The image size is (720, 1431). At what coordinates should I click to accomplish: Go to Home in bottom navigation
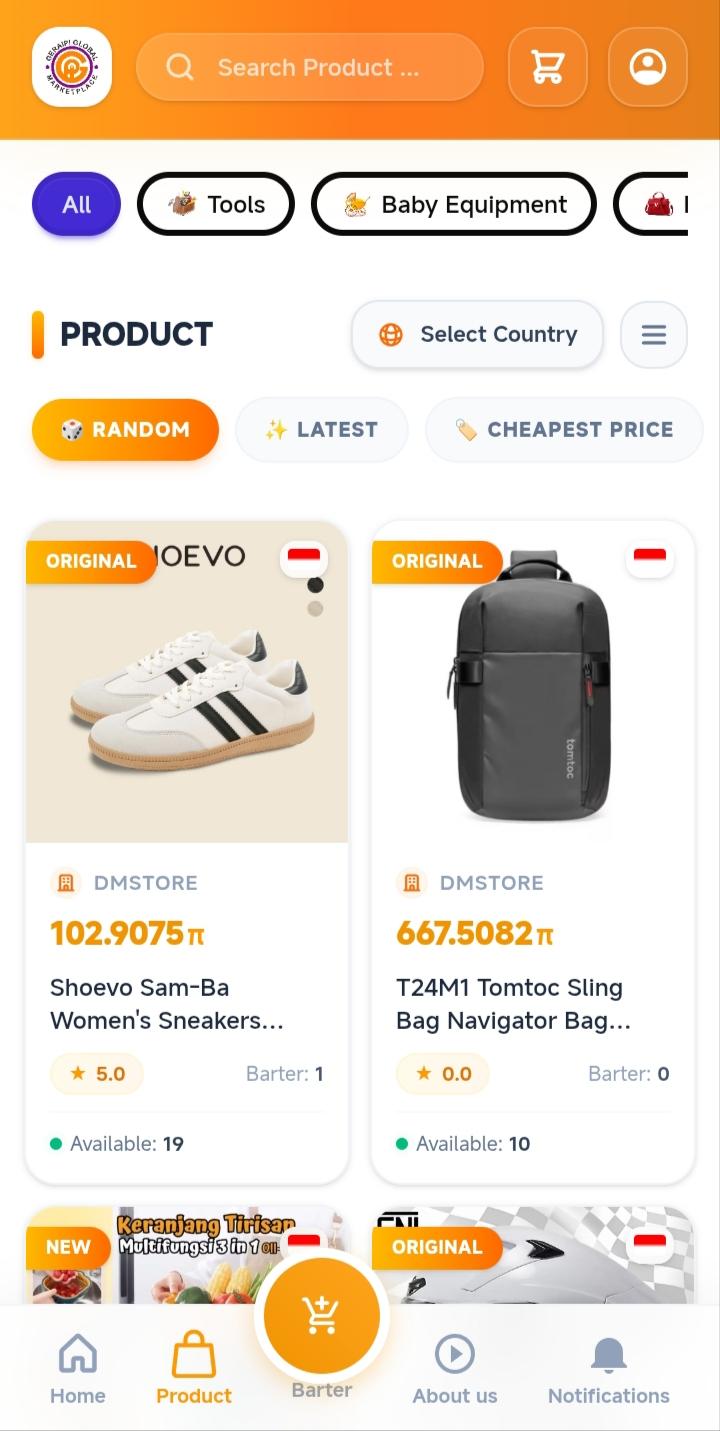78,1370
